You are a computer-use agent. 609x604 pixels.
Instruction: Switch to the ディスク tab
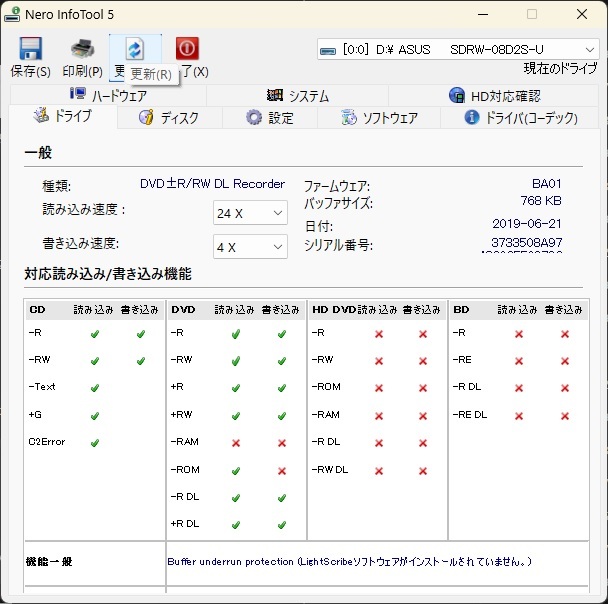tap(169, 117)
